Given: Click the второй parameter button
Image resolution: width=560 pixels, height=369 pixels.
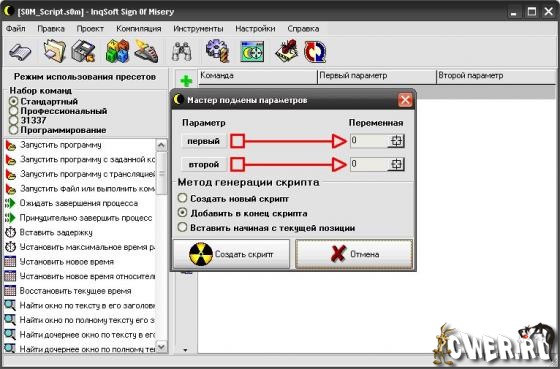Looking at the screenshot, I should point(204,165).
